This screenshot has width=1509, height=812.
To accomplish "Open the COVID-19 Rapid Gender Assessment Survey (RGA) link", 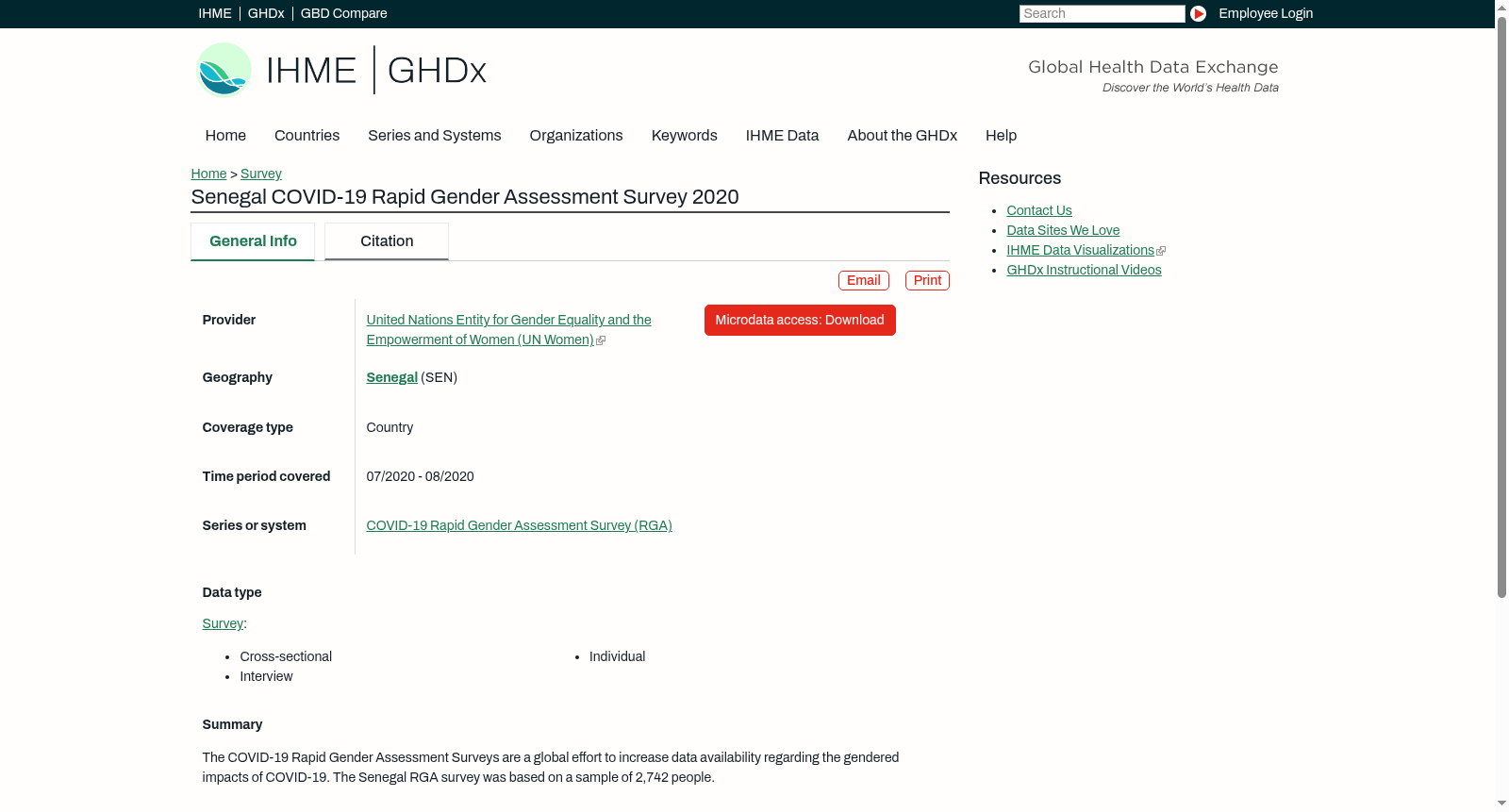I will pyautogui.click(x=519, y=525).
